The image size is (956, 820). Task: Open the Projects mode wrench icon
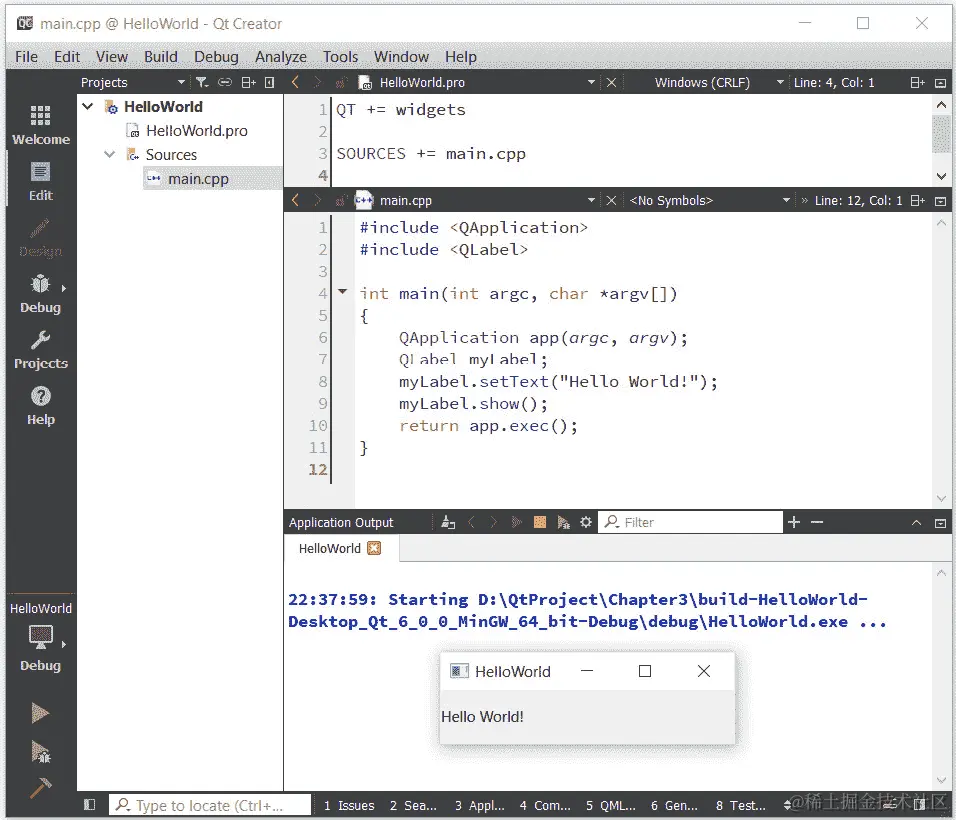click(40, 350)
